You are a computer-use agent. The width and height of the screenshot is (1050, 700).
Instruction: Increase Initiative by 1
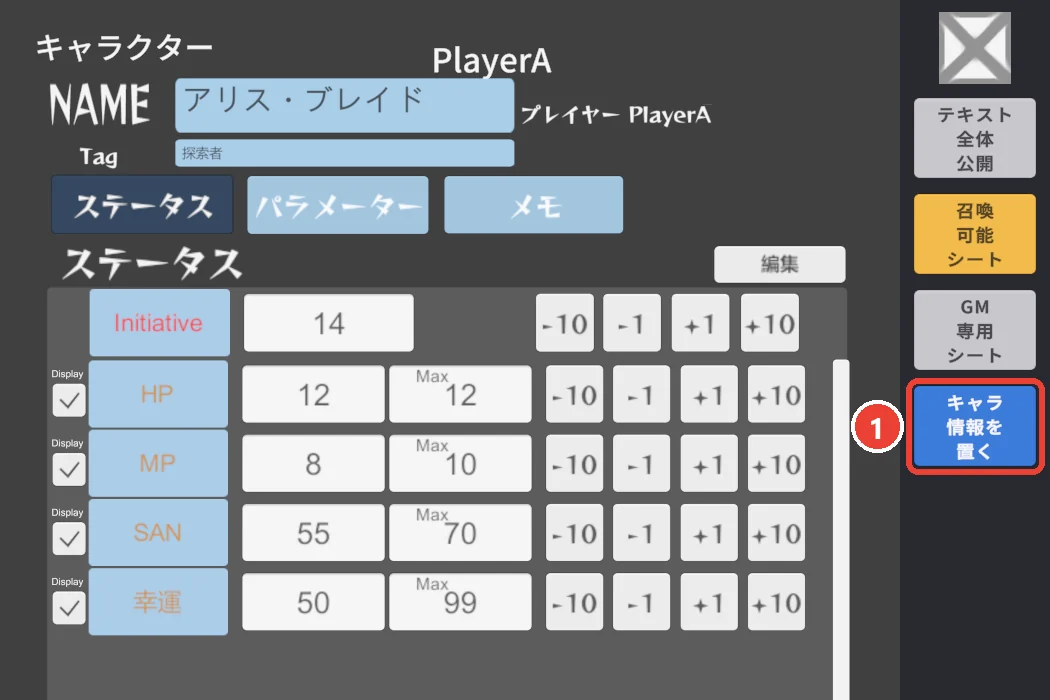pos(700,323)
